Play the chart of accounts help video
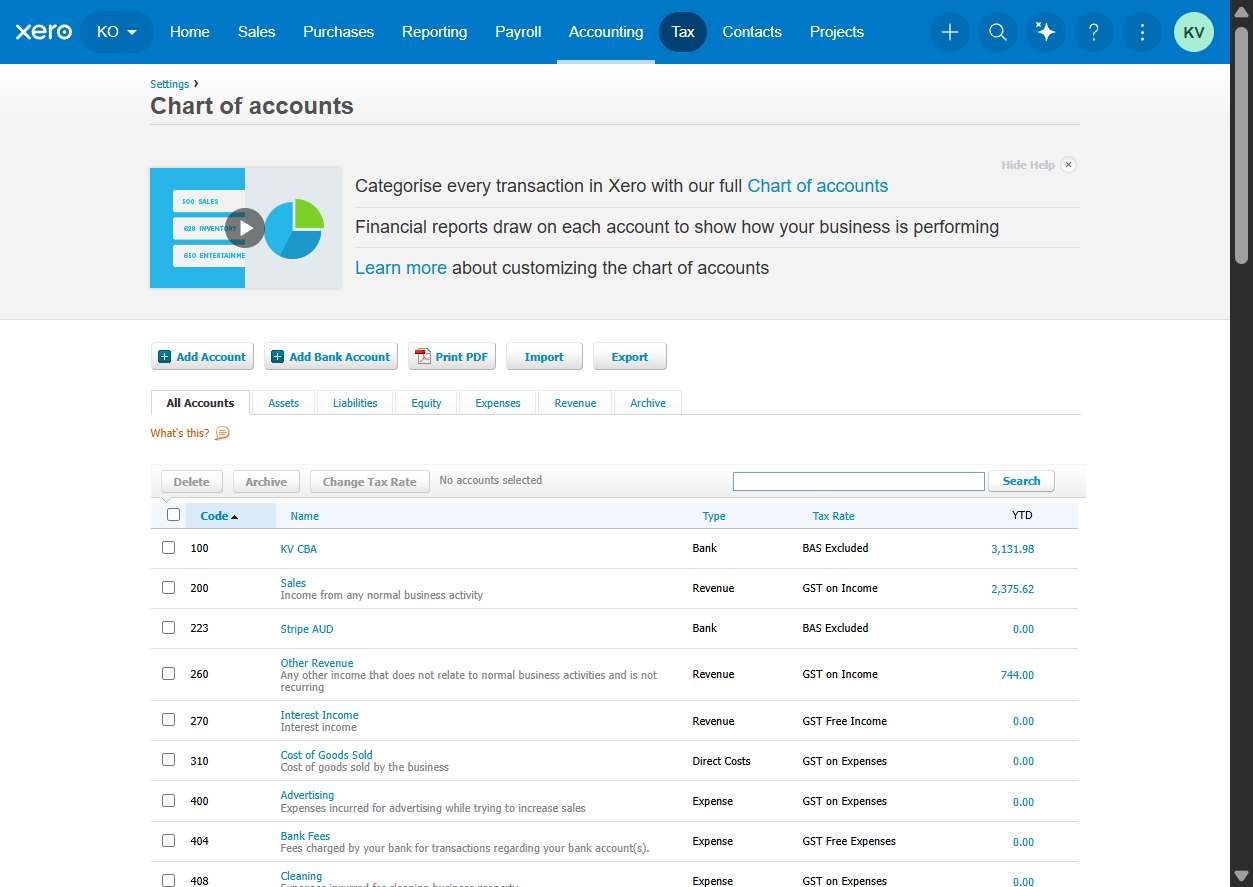The image size is (1253, 887). tap(245, 228)
